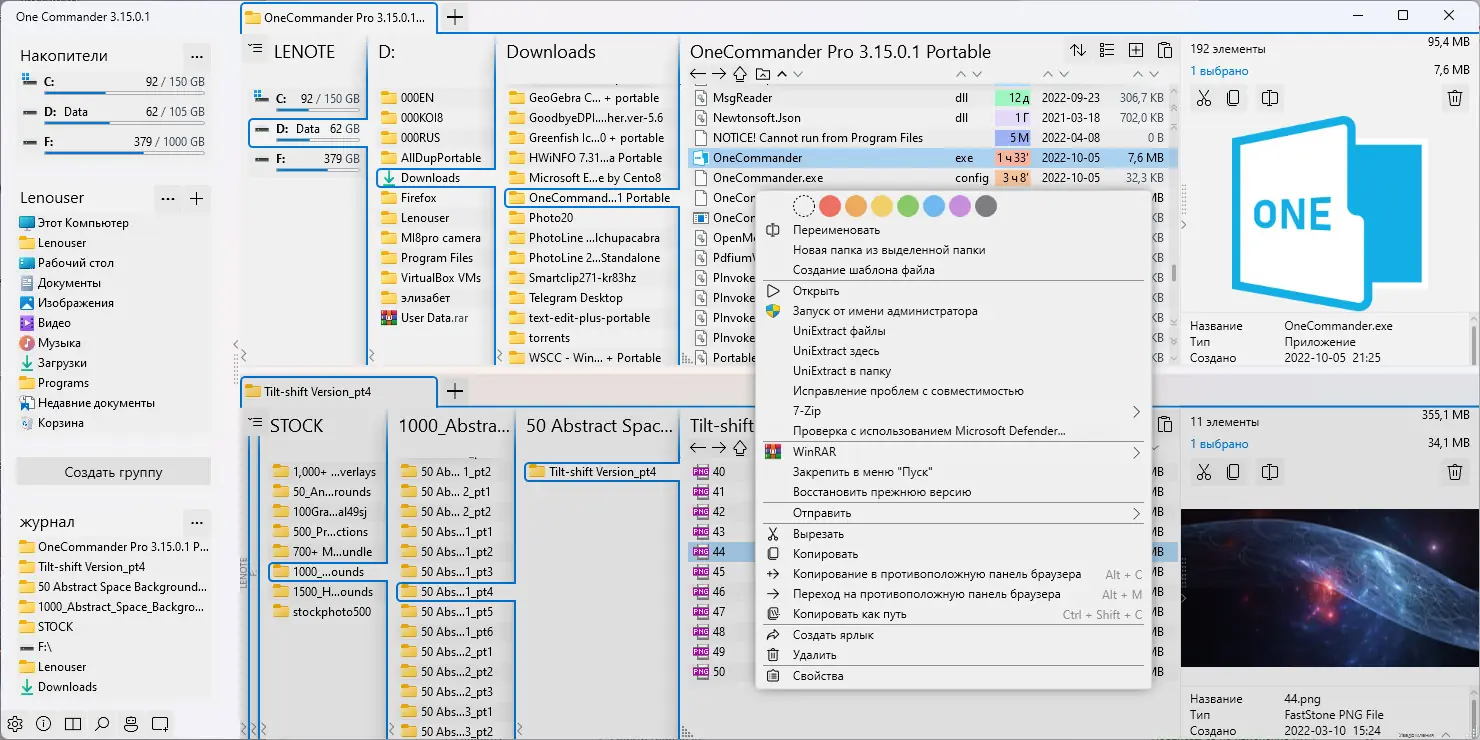The image size is (1480, 740).
Task: Click 1 выбрано link in top preview
Action: [1219, 71]
